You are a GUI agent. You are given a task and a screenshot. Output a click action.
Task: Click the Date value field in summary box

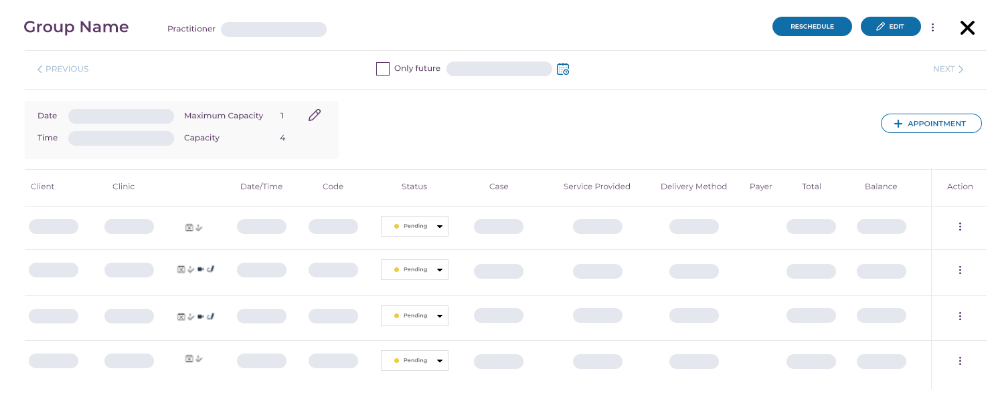tap(121, 116)
